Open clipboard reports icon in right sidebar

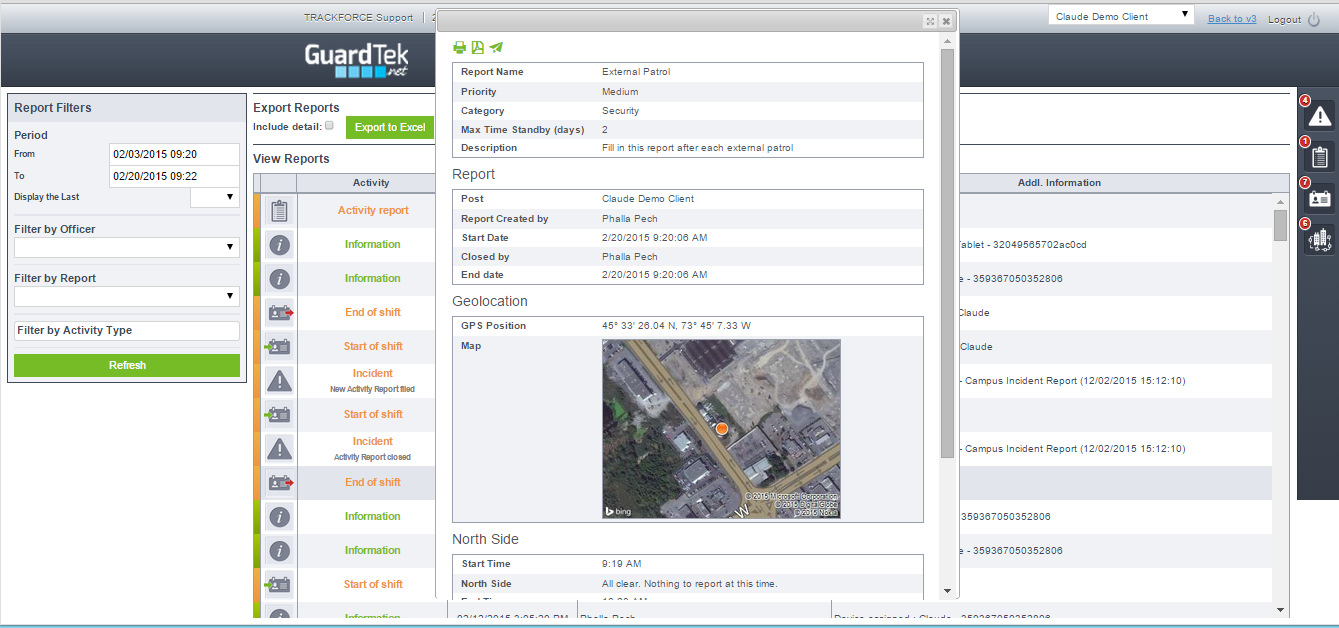pos(1320,157)
